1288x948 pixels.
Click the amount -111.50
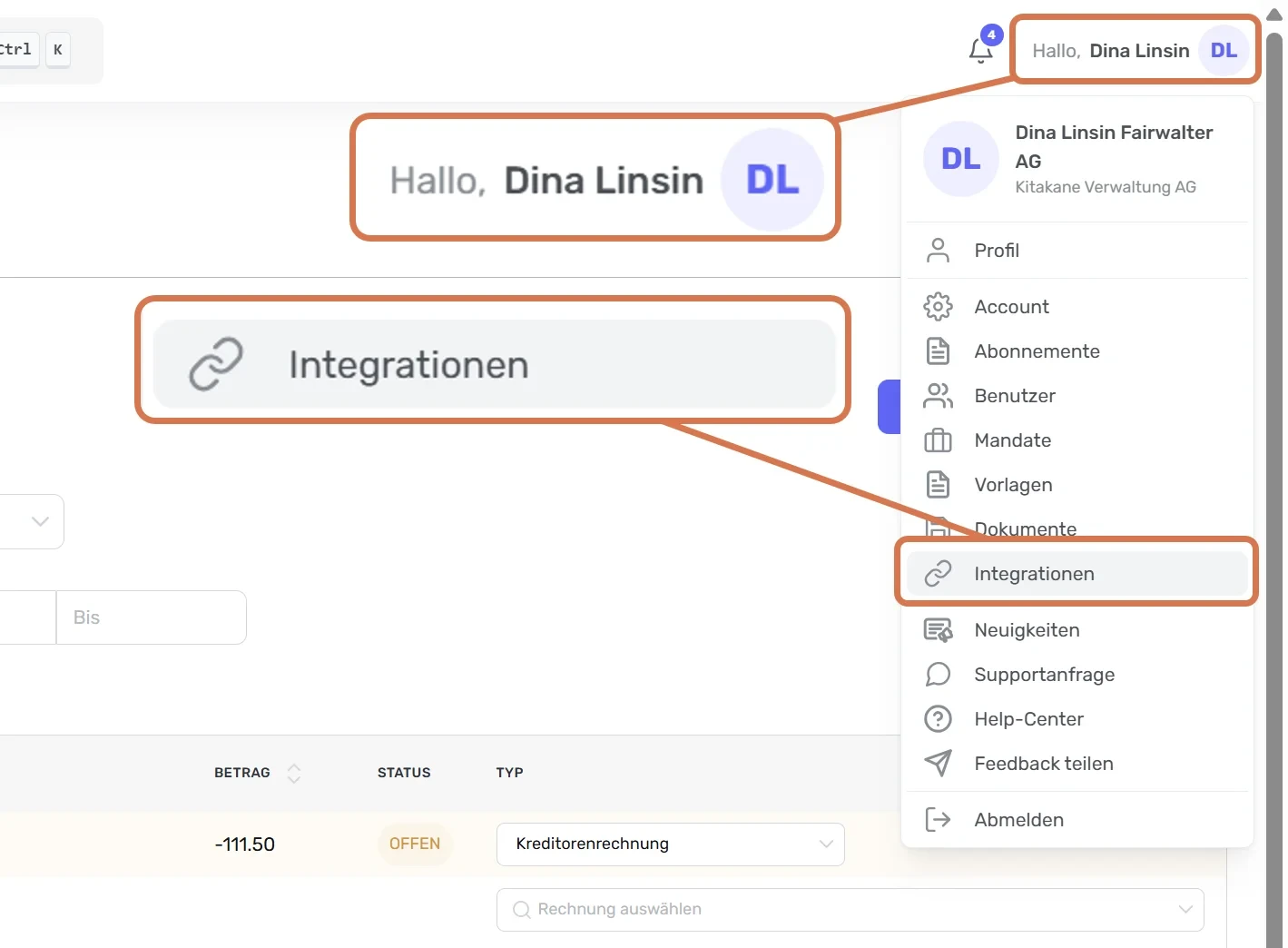point(245,844)
